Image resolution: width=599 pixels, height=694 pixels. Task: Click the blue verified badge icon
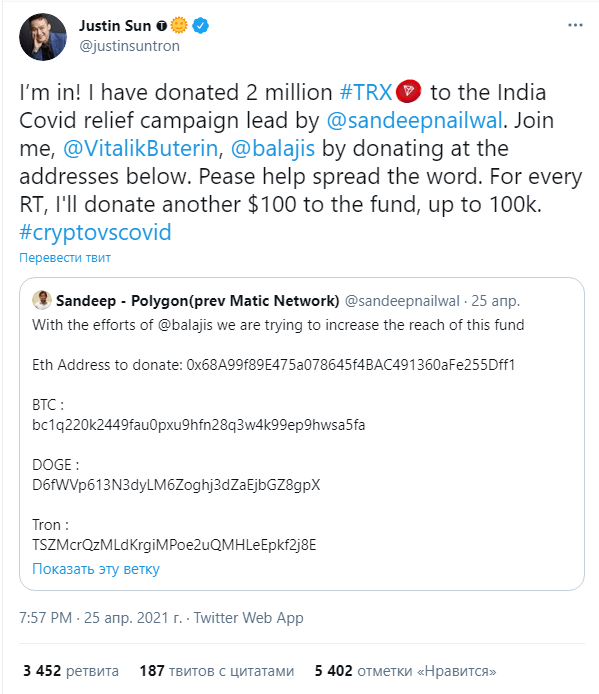coord(201,26)
